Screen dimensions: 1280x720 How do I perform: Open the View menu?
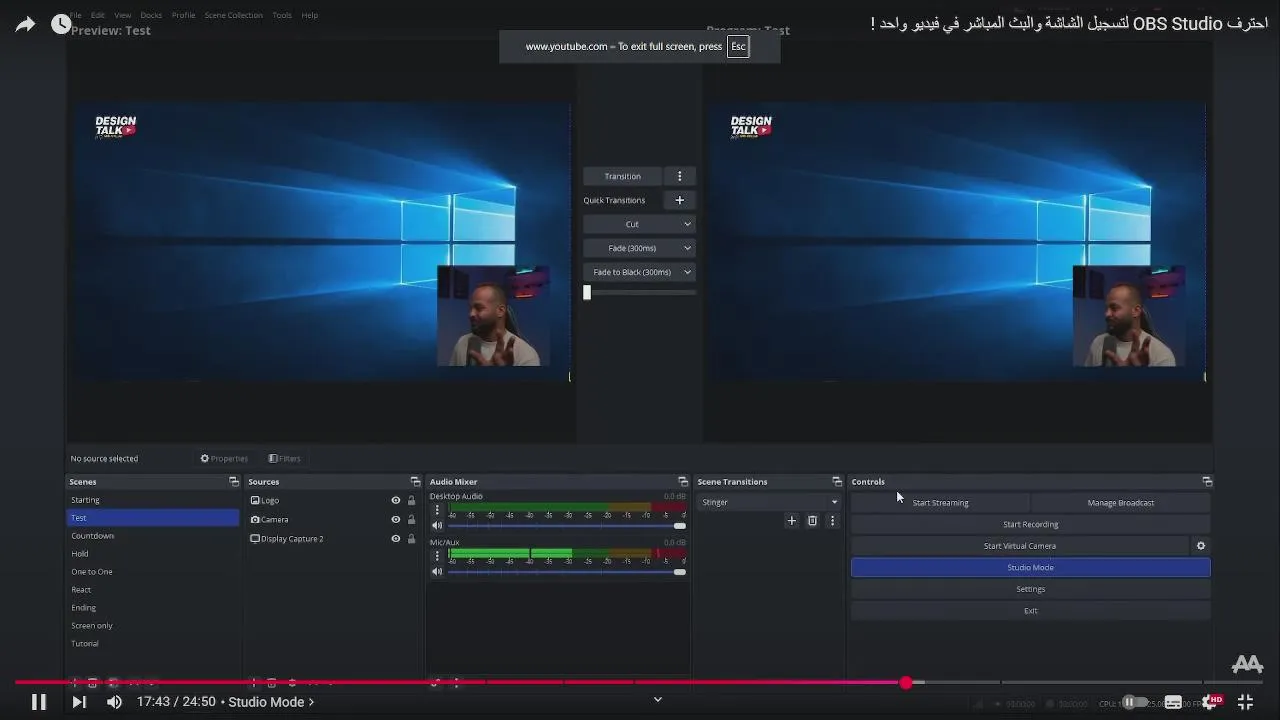(123, 15)
